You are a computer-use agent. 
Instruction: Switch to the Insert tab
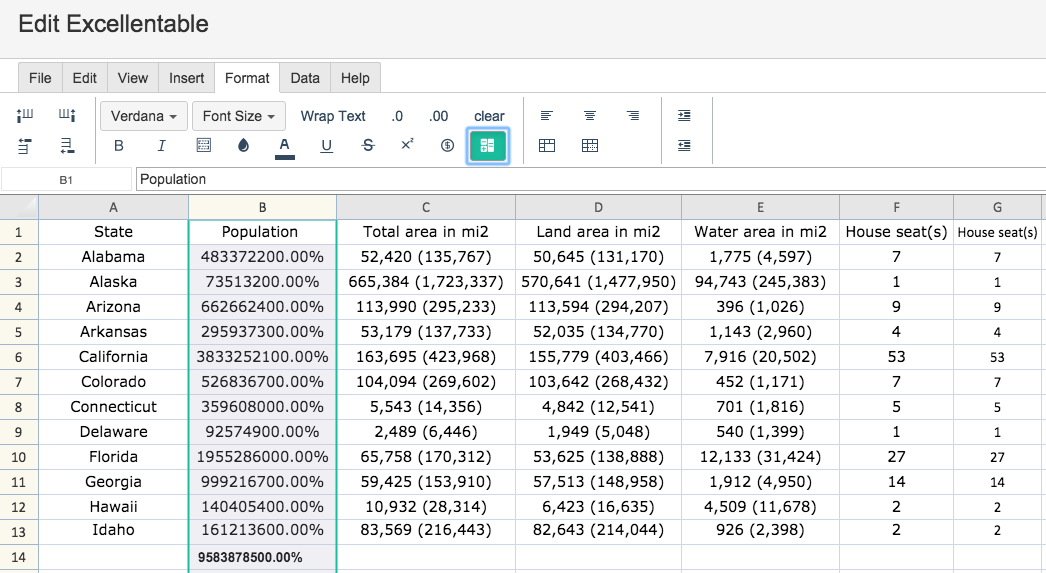[x=186, y=78]
